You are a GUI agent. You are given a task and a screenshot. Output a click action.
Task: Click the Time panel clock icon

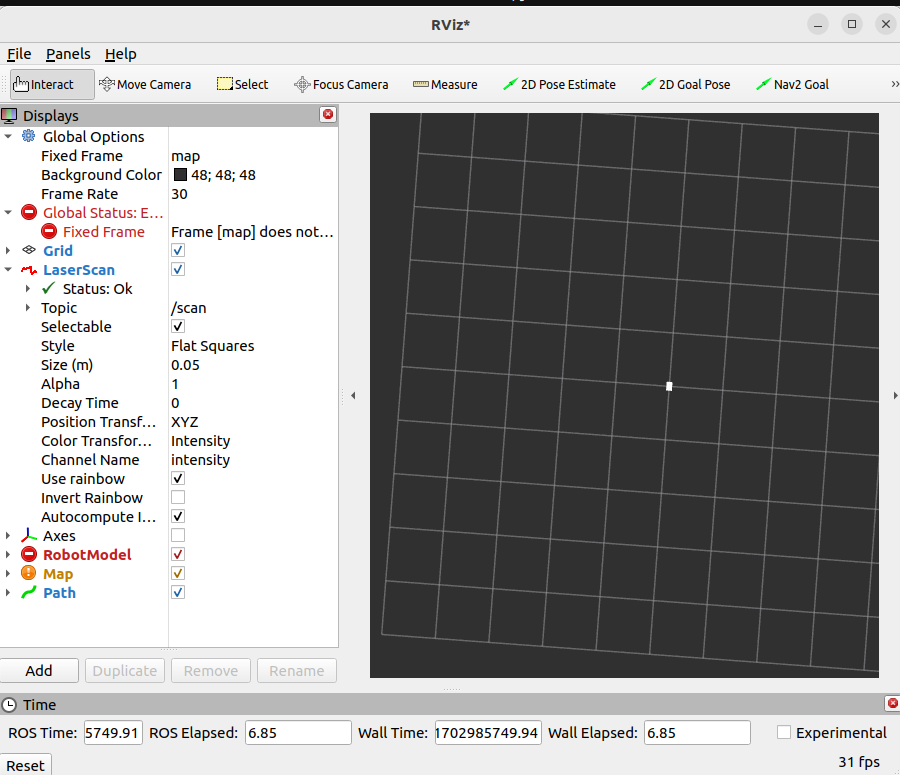point(9,704)
